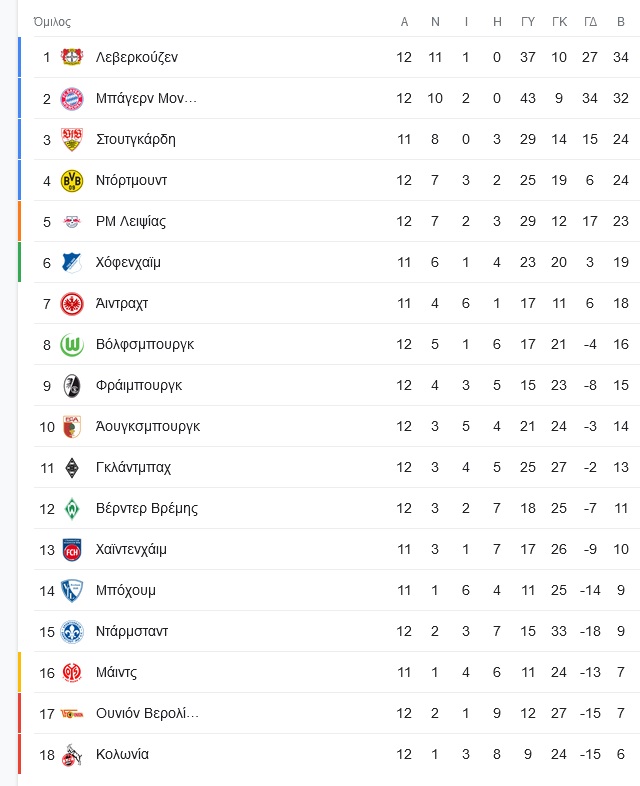Open the Ντόρτμουντ team page
Screen dimensions: 640x786
pyautogui.click(x=132, y=180)
